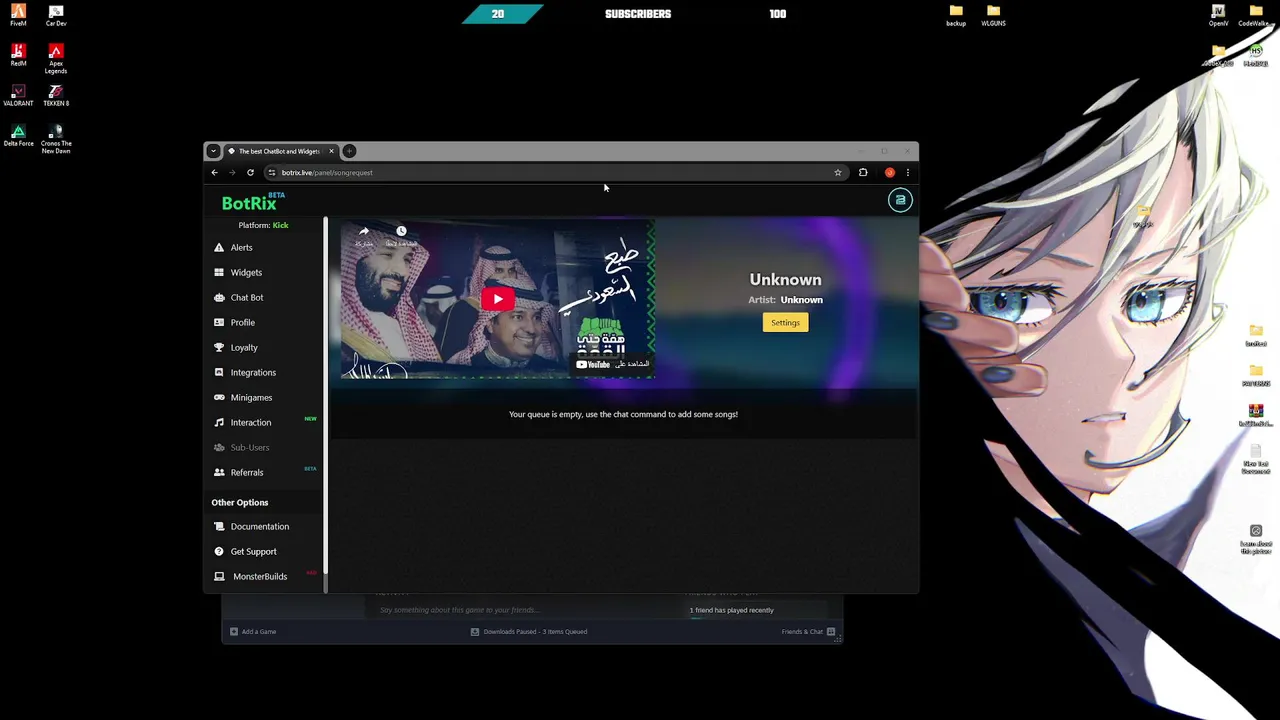This screenshot has height=720, width=1280.
Task: Click Add a Game in Steam window
Action: [x=253, y=631]
